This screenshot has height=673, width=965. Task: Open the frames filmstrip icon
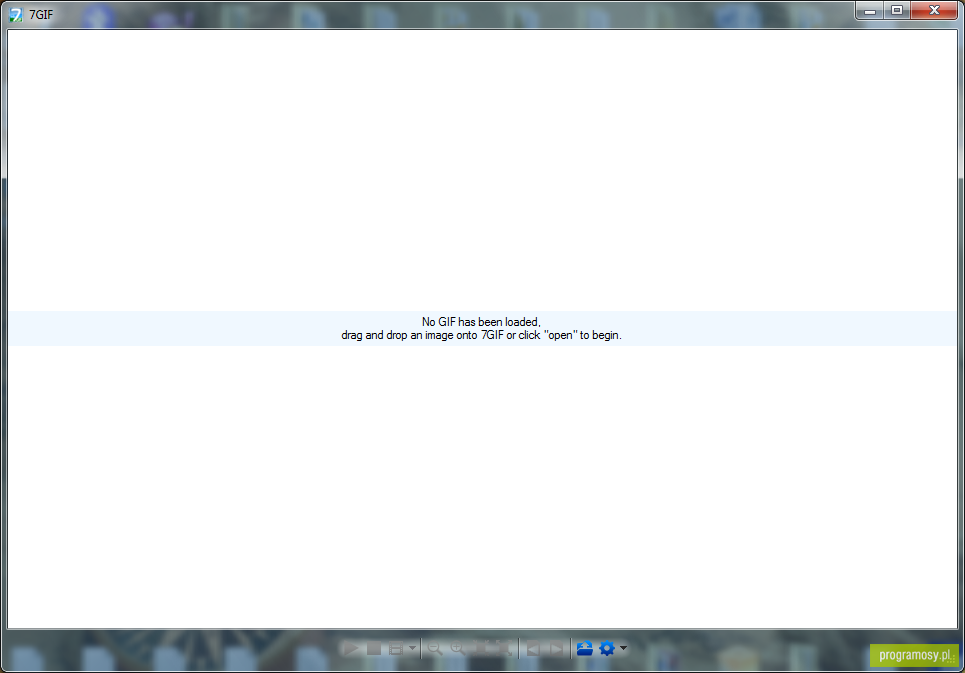pos(396,648)
